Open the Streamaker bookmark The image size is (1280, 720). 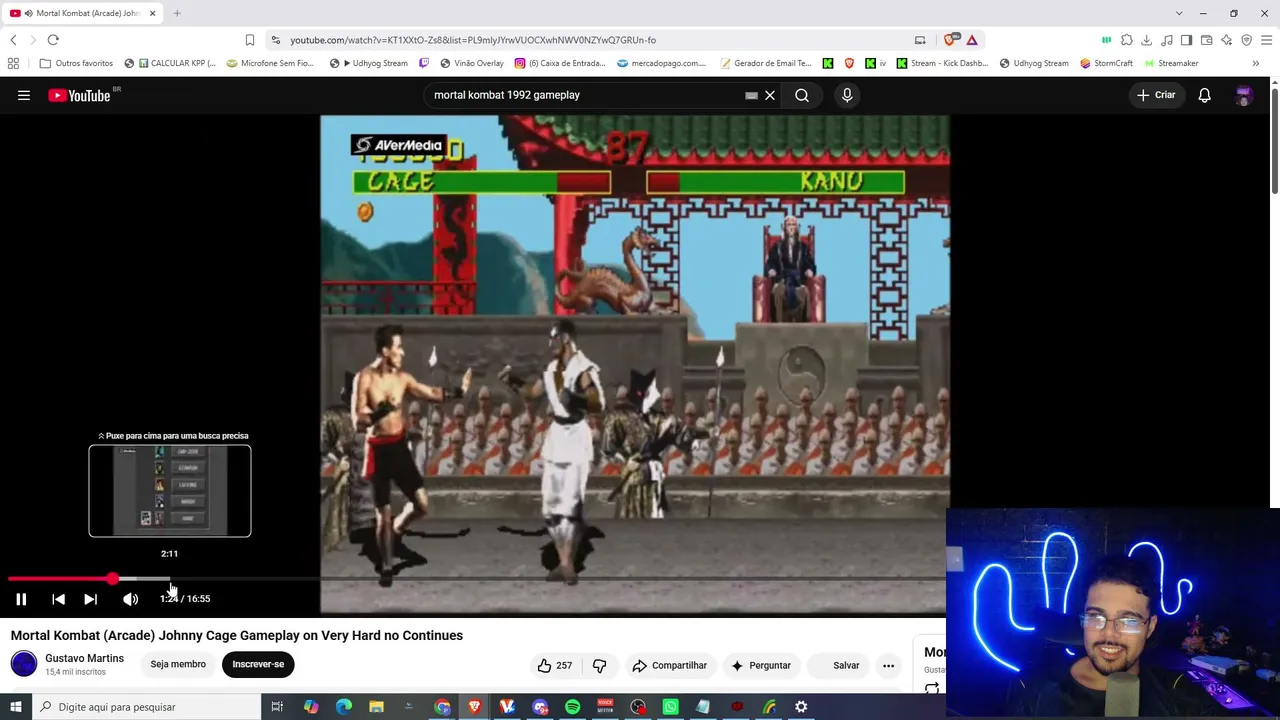[1171, 63]
